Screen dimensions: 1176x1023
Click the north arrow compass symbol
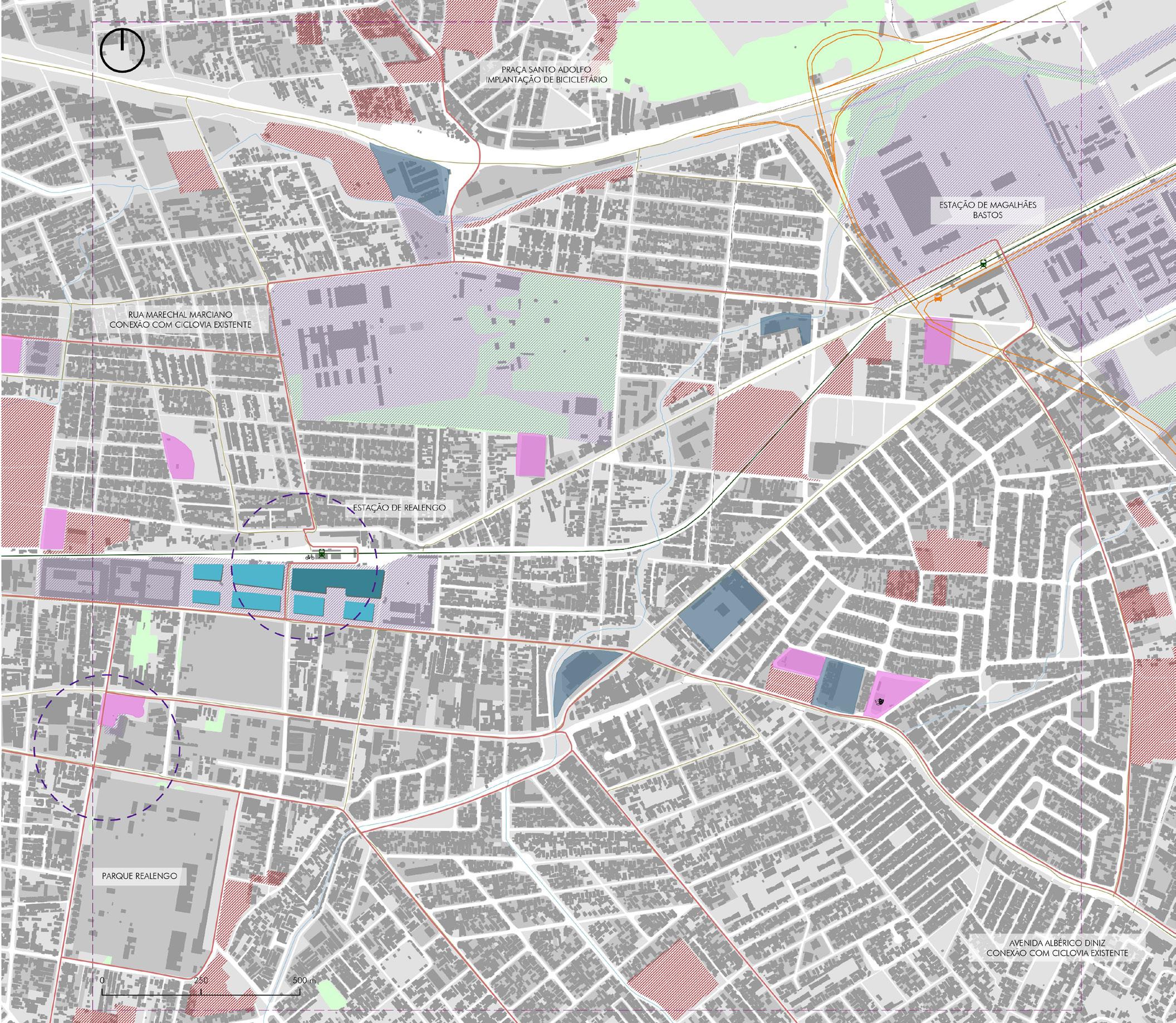pos(122,50)
